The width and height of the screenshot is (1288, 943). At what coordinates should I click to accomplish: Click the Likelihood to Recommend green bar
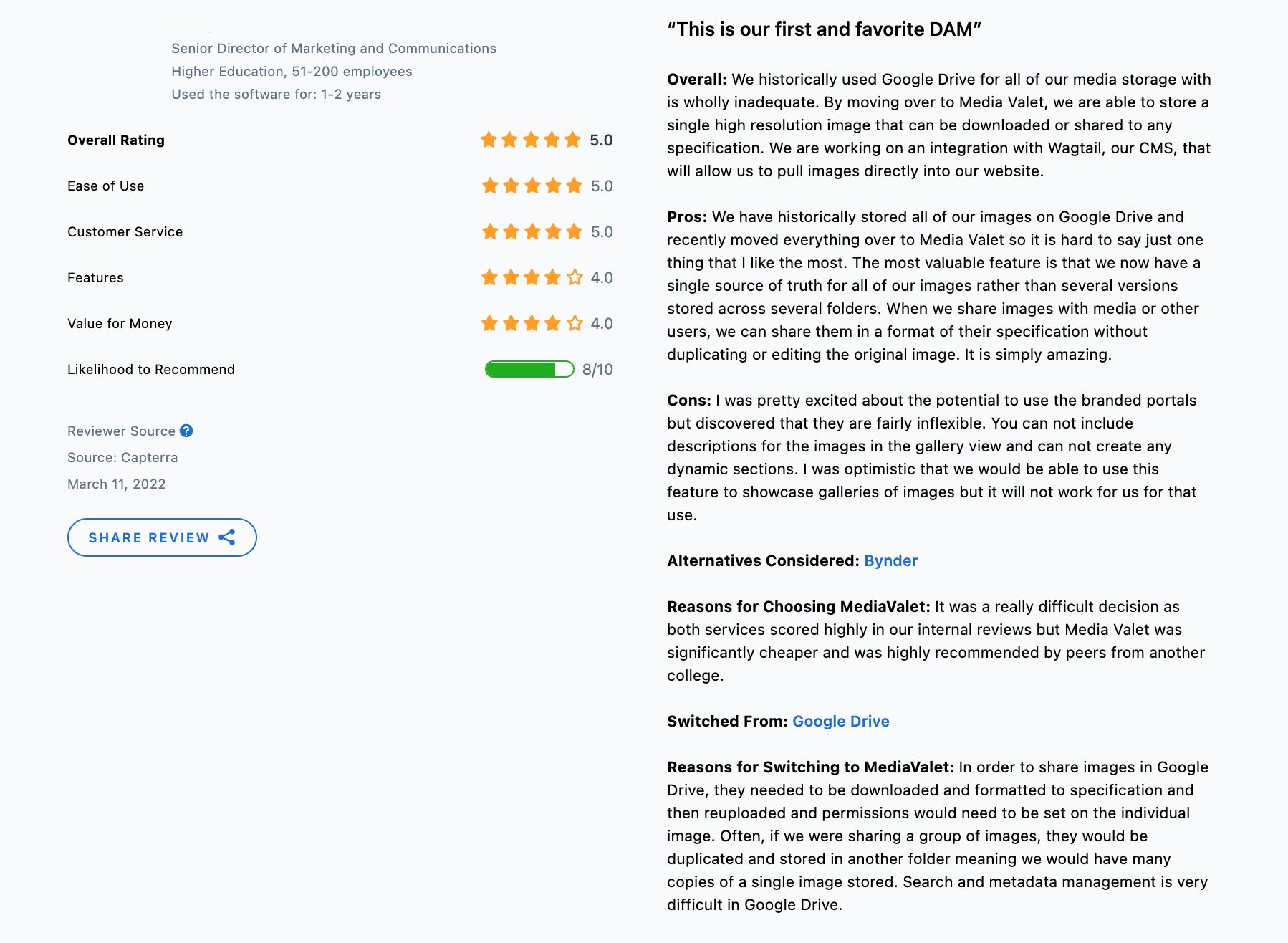coord(529,369)
